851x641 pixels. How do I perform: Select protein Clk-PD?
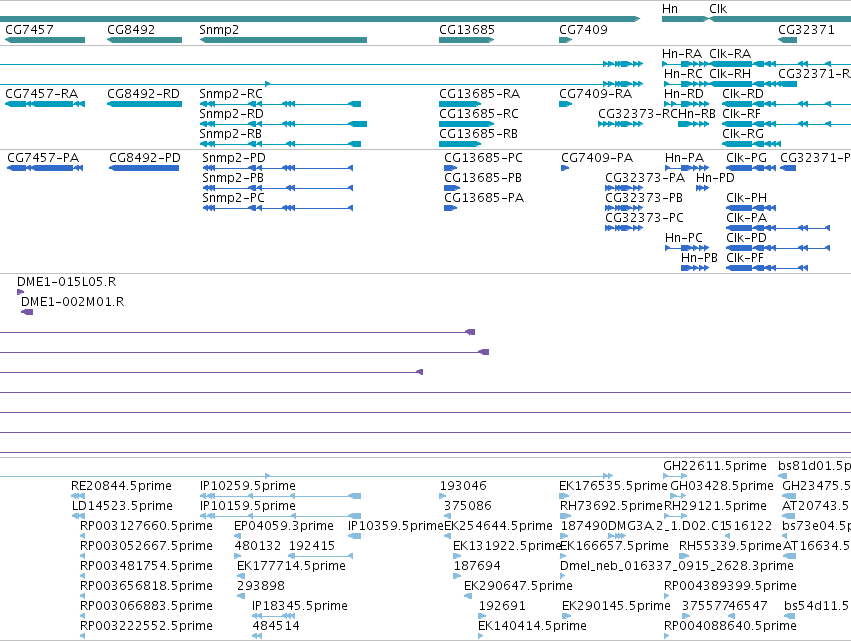tap(747, 238)
